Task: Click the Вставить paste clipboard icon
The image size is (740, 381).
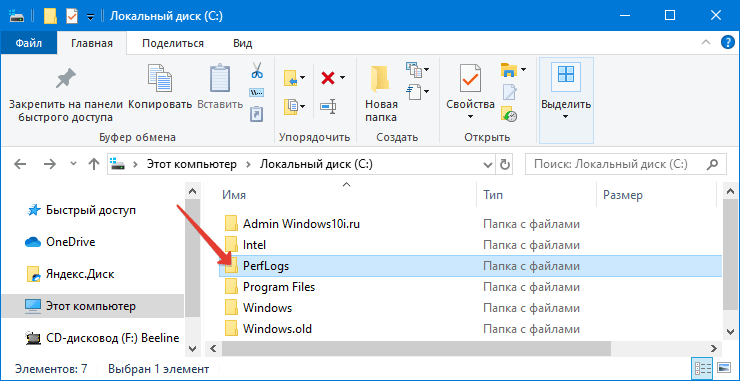Action: [x=220, y=78]
